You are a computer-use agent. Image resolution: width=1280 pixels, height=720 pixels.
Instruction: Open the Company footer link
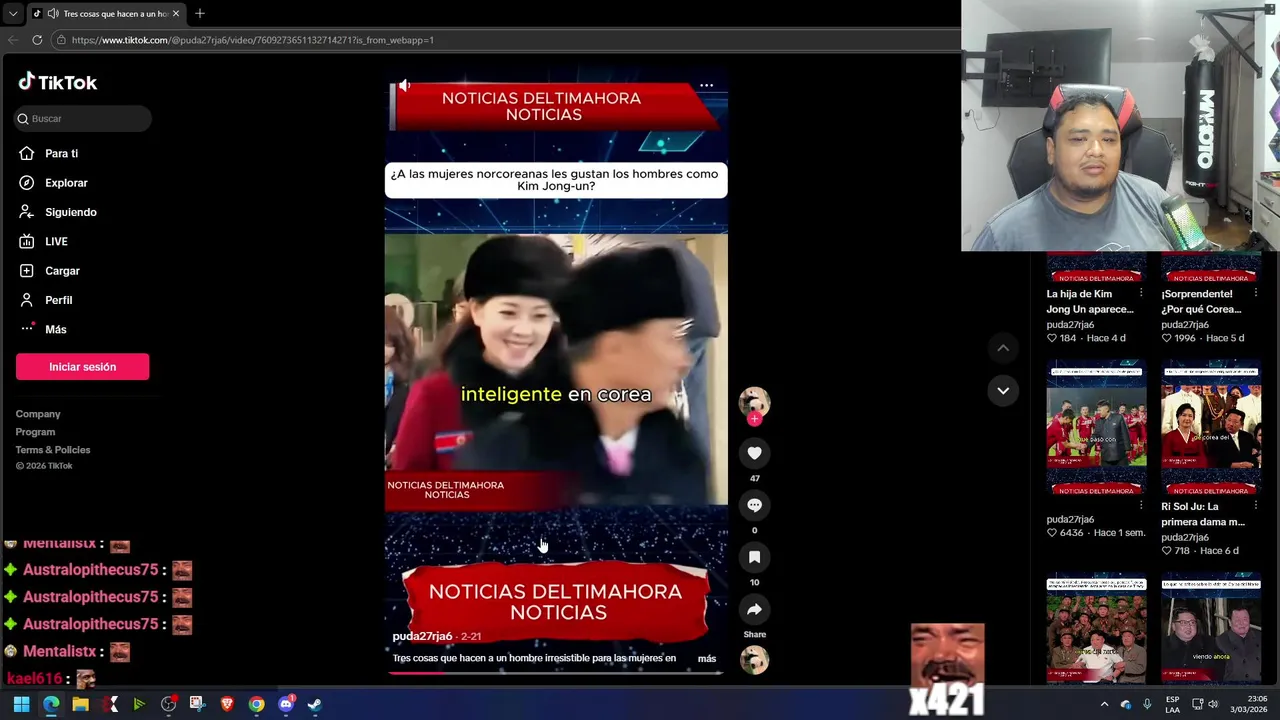(x=38, y=414)
